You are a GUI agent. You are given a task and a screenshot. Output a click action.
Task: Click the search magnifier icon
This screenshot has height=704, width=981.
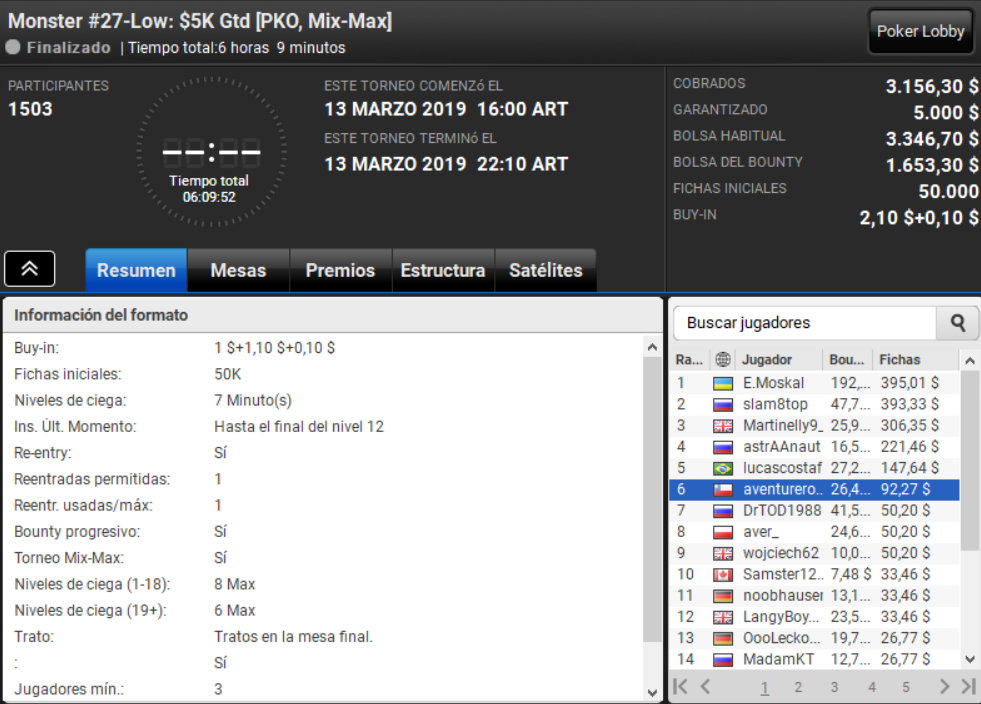957,323
